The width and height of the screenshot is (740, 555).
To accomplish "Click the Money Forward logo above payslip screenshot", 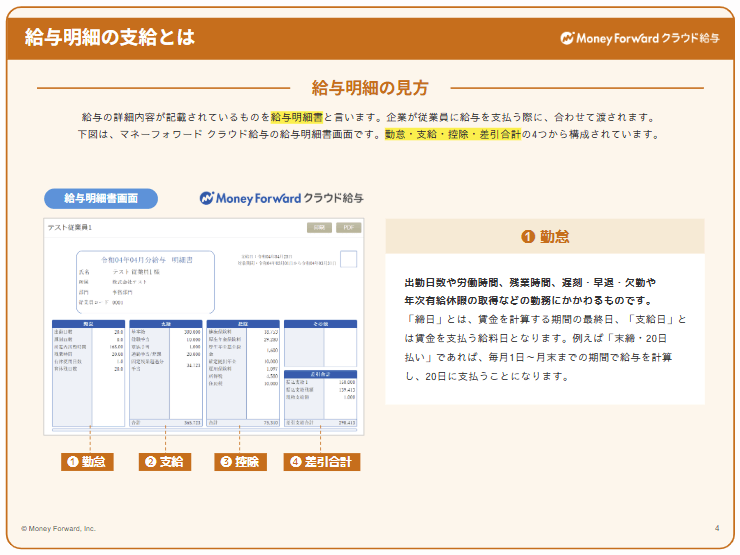I will pyautogui.click(x=281, y=198).
